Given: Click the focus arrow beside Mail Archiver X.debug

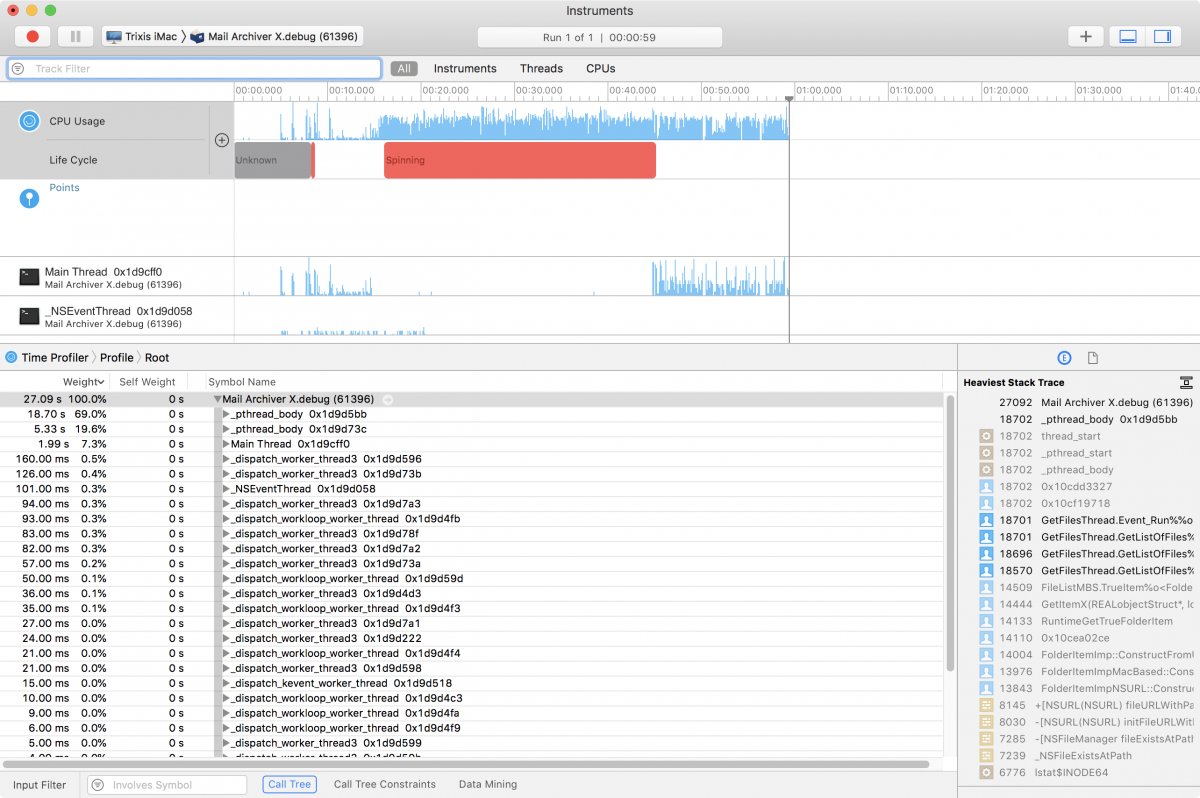Looking at the screenshot, I should coord(388,399).
